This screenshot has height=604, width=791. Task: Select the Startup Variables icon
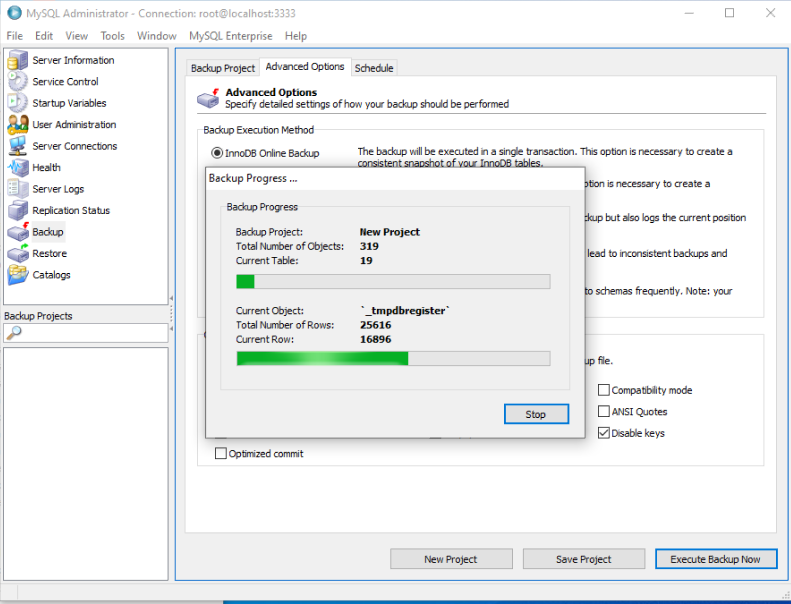coord(18,104)
